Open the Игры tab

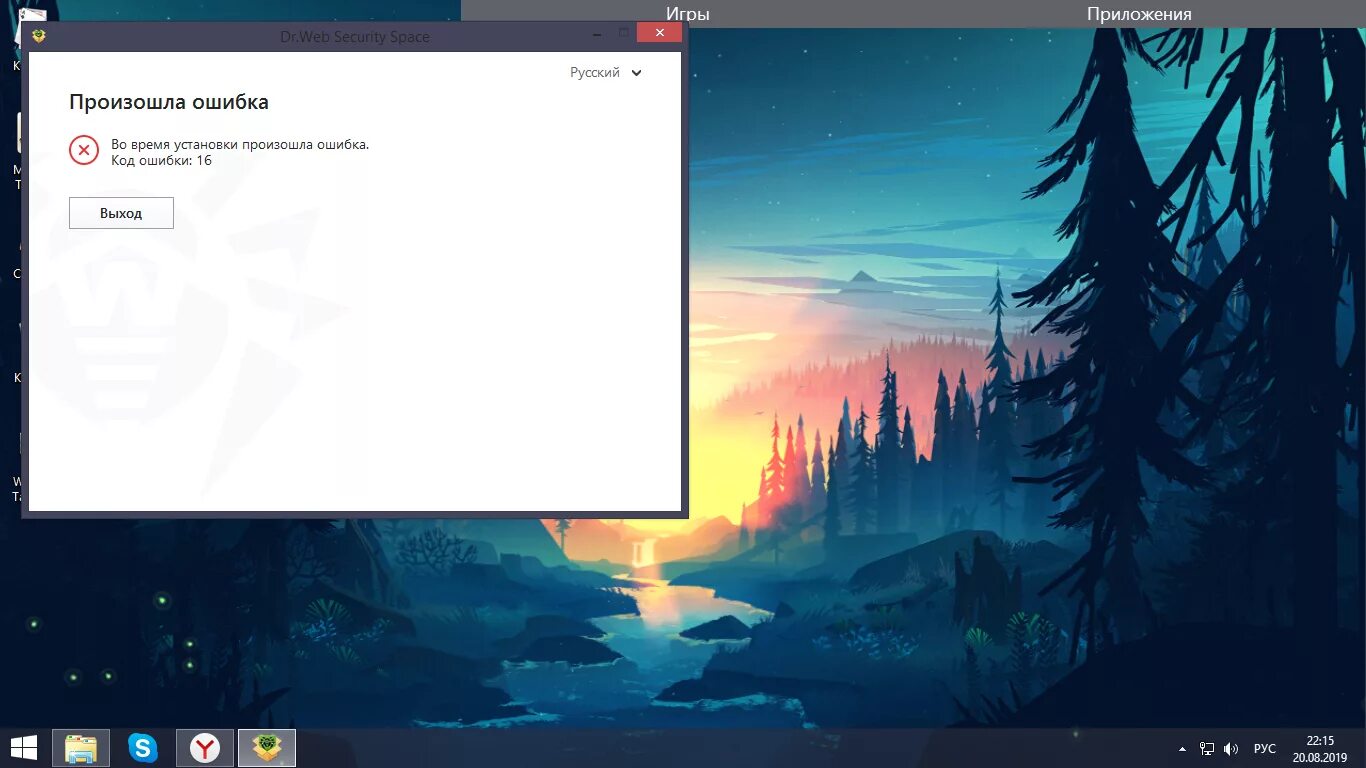point(688,14)
